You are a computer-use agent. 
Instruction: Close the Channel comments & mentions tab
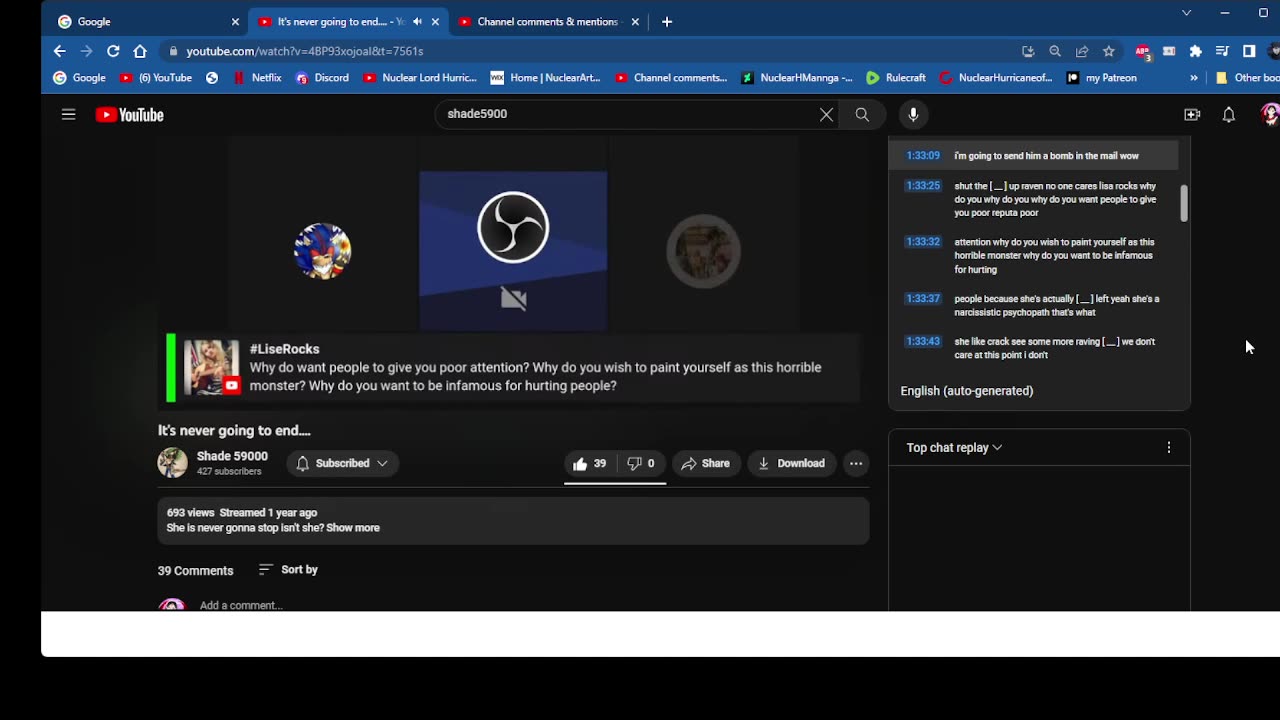pyautogui.click(x=635, y=21)
